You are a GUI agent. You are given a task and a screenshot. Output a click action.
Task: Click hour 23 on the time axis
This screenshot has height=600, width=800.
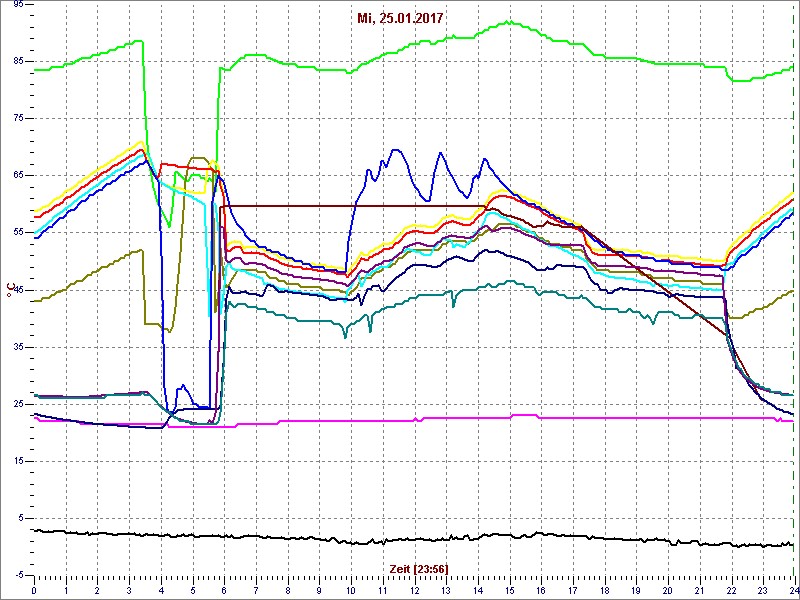click(762, 588)
